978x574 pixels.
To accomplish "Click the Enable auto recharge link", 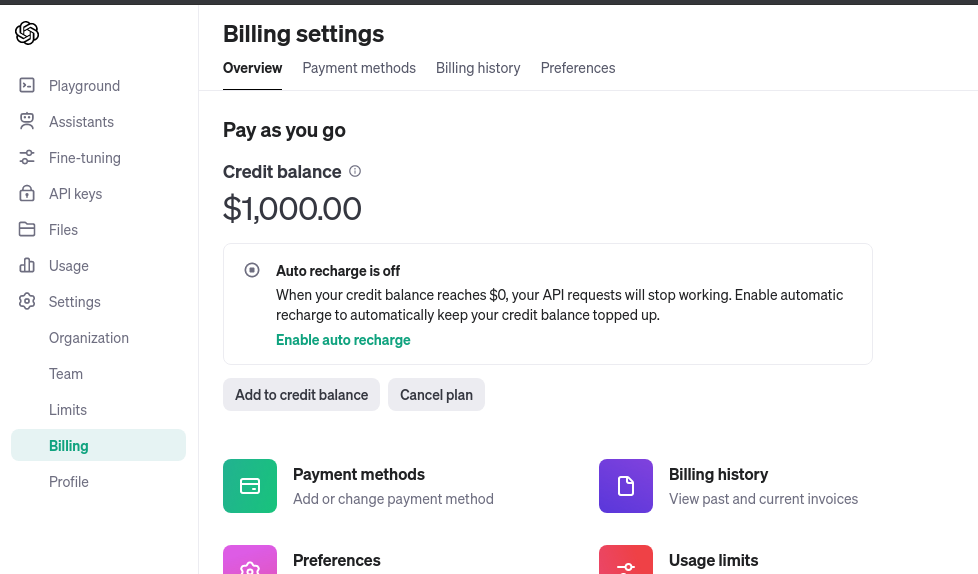I will pos(343,340).
